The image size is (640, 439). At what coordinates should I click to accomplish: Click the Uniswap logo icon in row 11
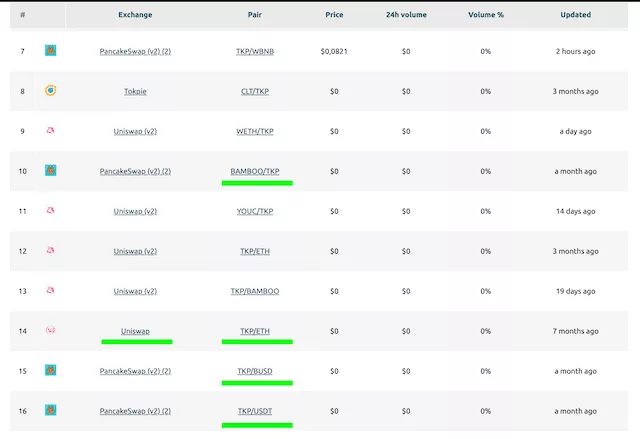pos(50,210)
